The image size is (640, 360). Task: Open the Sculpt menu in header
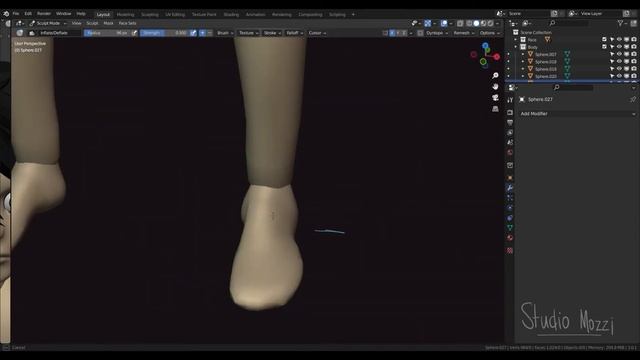pyautogui.click(x=92, y=23)
